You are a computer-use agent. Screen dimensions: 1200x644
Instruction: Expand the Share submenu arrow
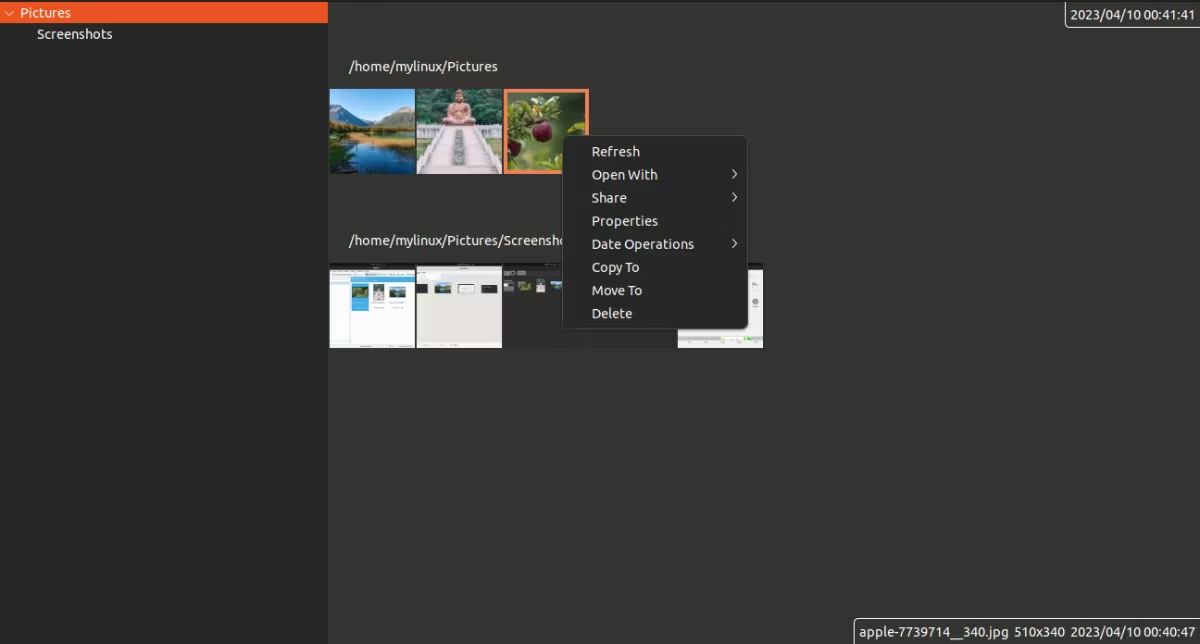[734, 198]
